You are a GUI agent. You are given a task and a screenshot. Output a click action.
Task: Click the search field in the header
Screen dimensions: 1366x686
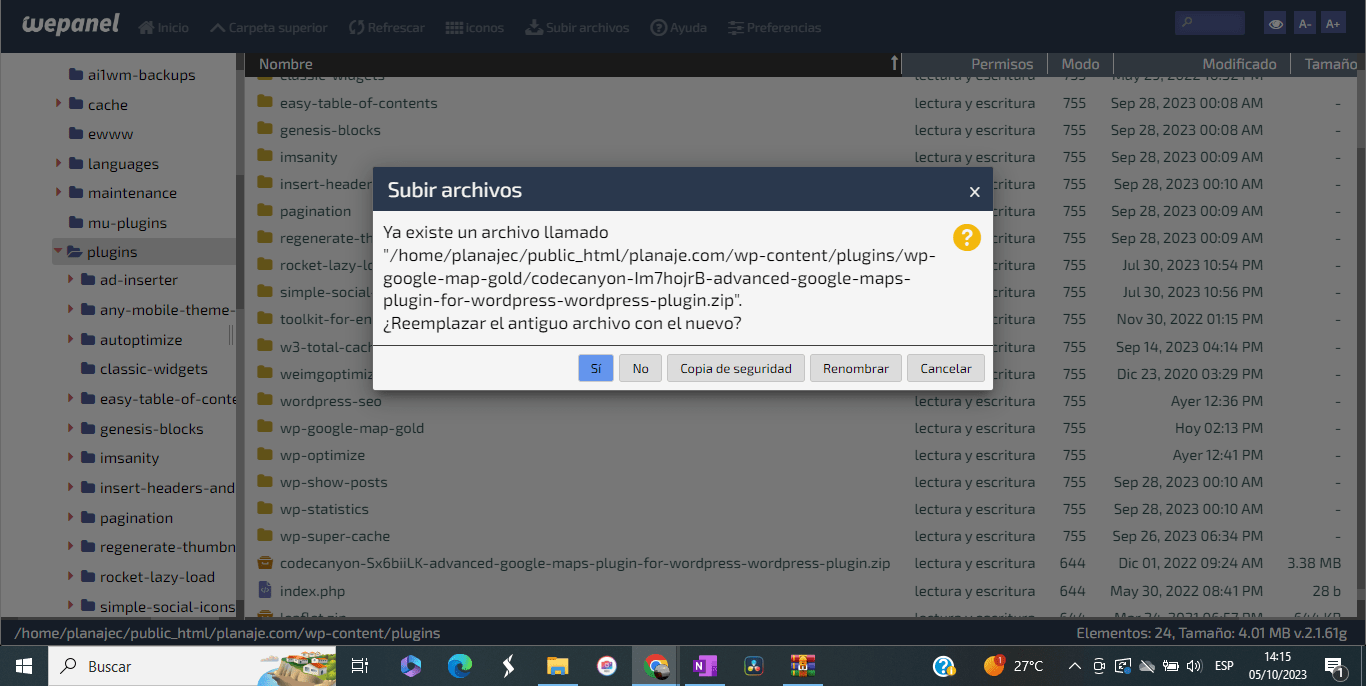coord(1210,23)
